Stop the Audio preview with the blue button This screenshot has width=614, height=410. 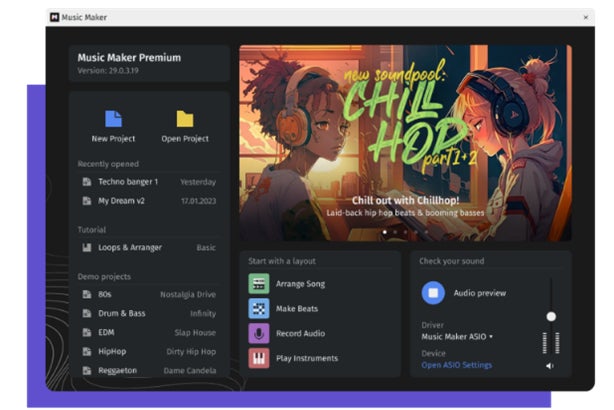click(433, 293)
